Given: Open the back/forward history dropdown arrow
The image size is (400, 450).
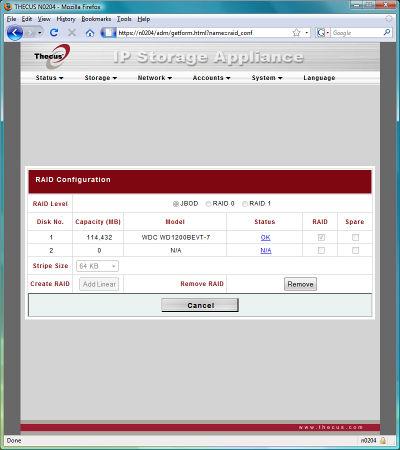Looking at the screenshot, I should click(40, 33).
